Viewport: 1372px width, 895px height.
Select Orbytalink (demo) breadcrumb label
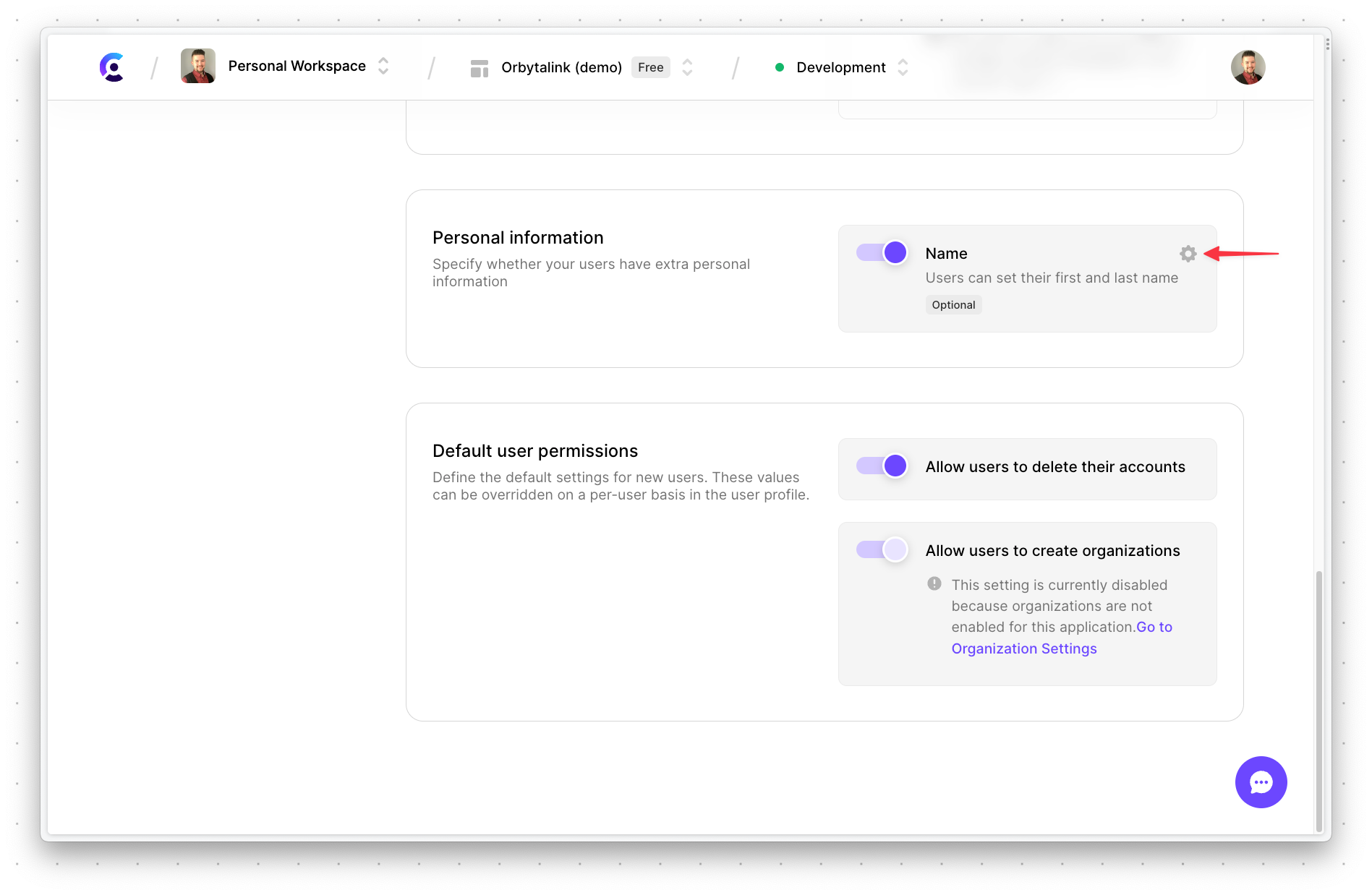pos(561,67)
